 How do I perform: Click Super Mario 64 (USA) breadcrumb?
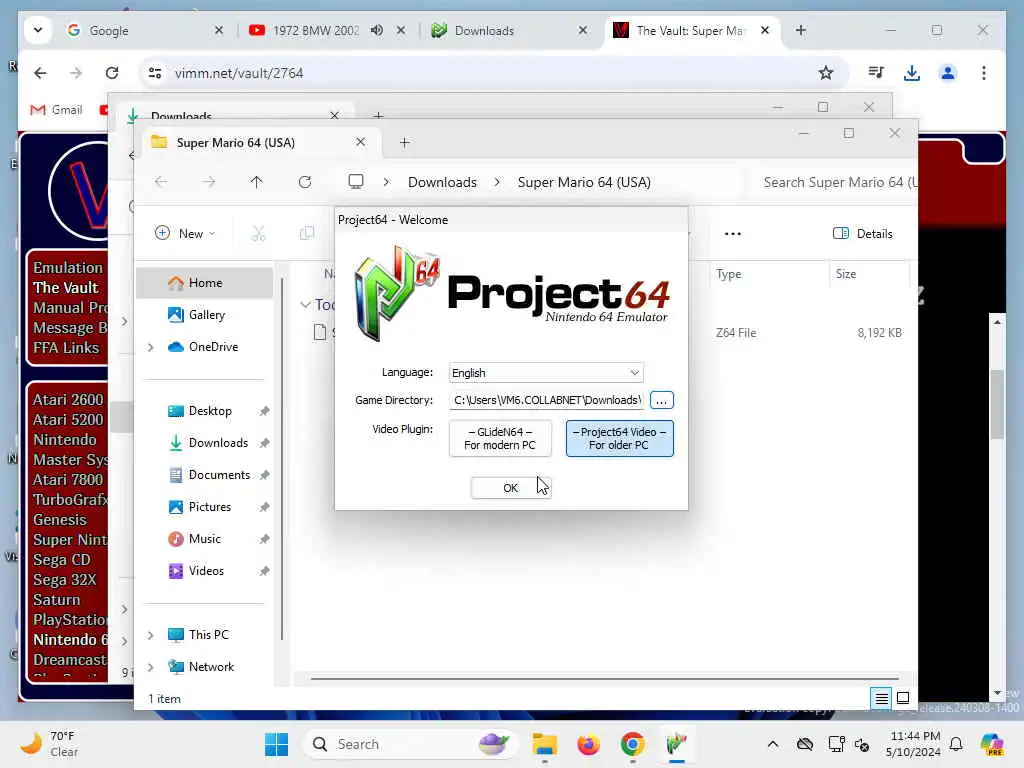pyautogui.click(x=584, y=182)
